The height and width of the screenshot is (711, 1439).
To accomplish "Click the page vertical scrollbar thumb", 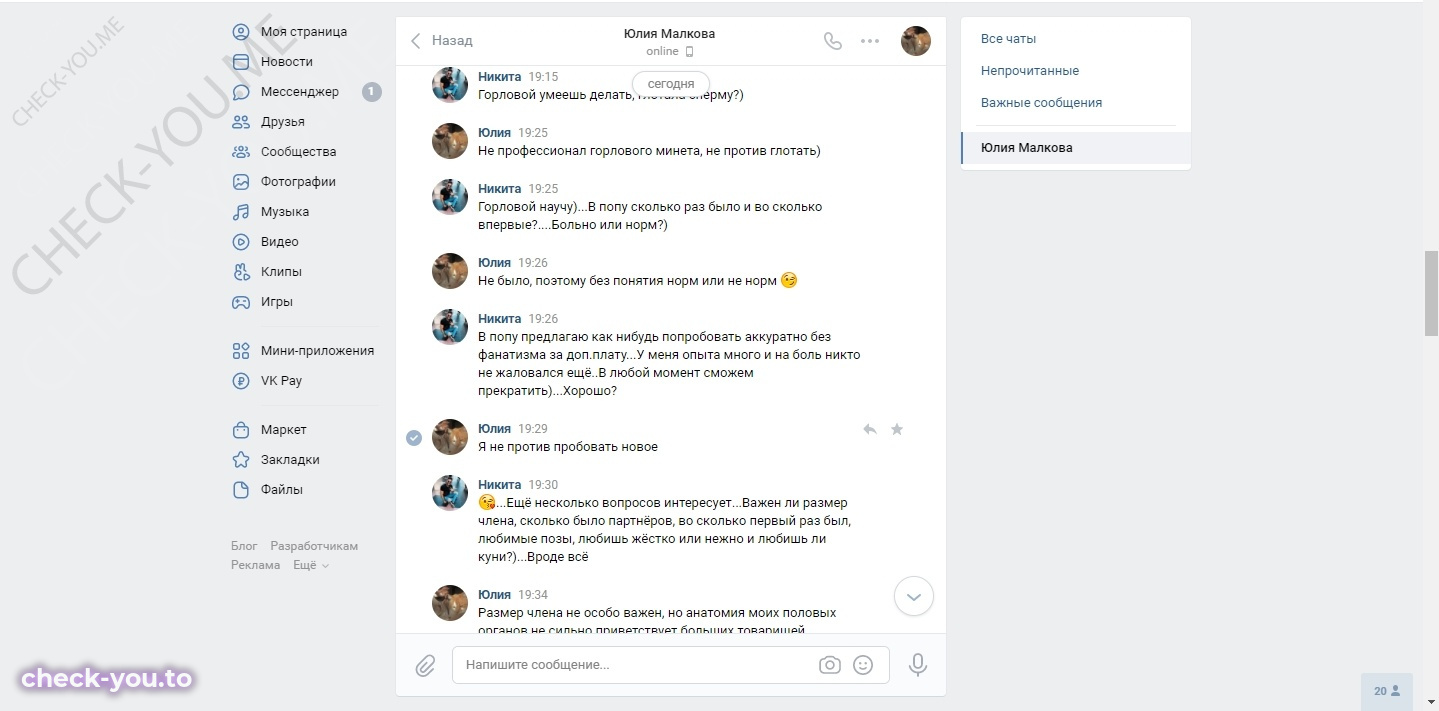I will [x=1431, y=294].
